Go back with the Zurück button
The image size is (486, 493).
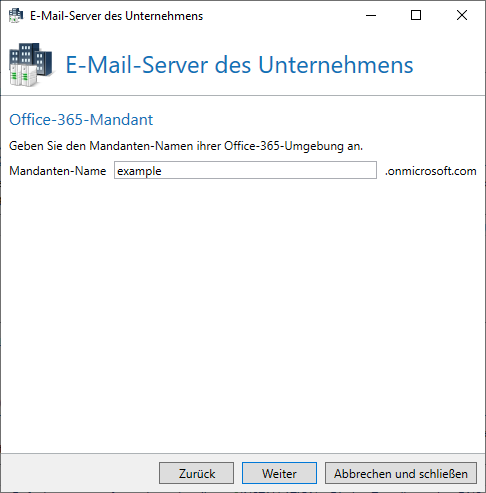point(196,473)
